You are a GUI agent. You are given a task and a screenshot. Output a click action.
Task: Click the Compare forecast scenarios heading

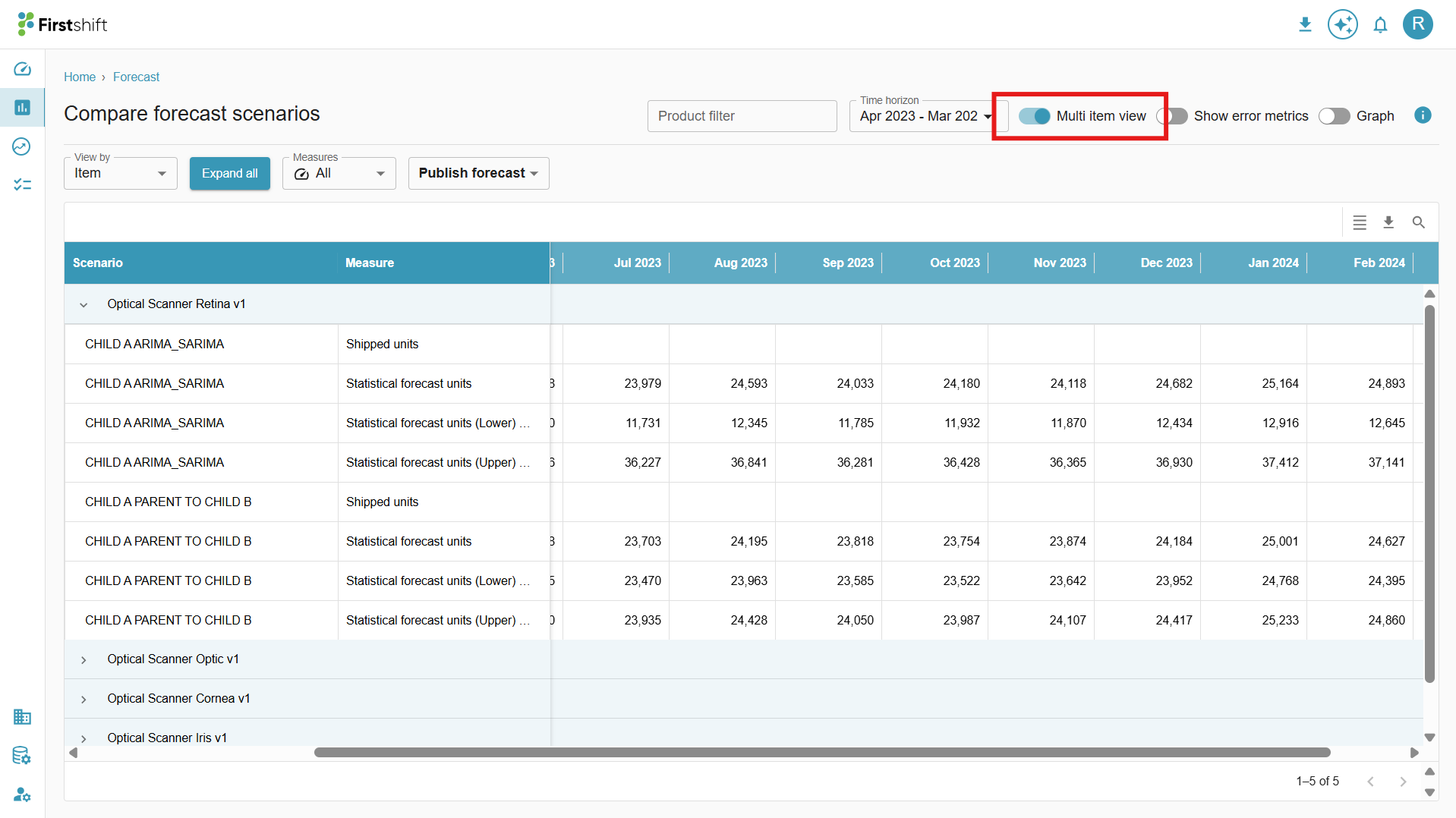tap(192, 114)
